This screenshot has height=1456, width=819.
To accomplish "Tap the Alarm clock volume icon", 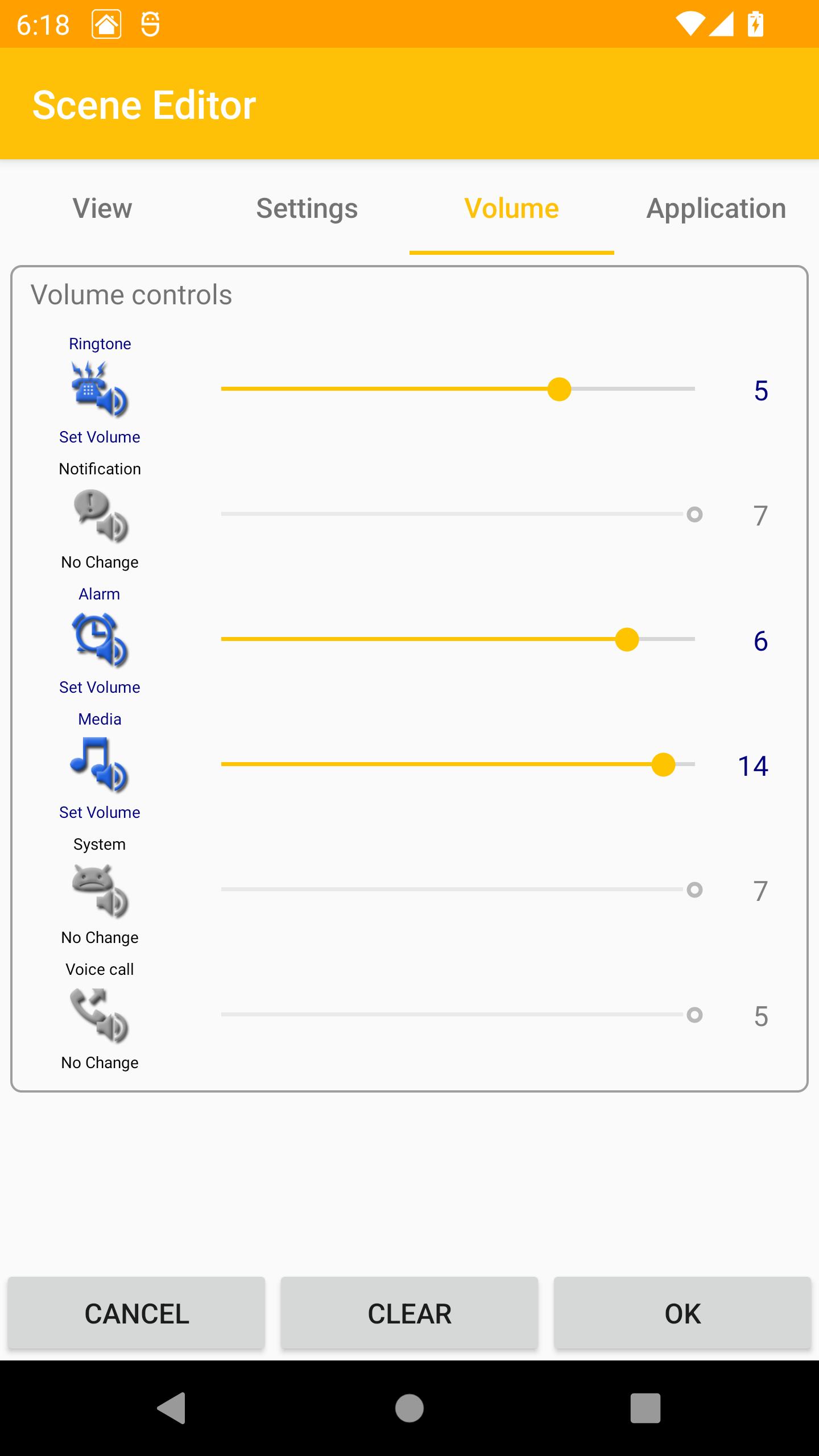I will tap(100, 640).
